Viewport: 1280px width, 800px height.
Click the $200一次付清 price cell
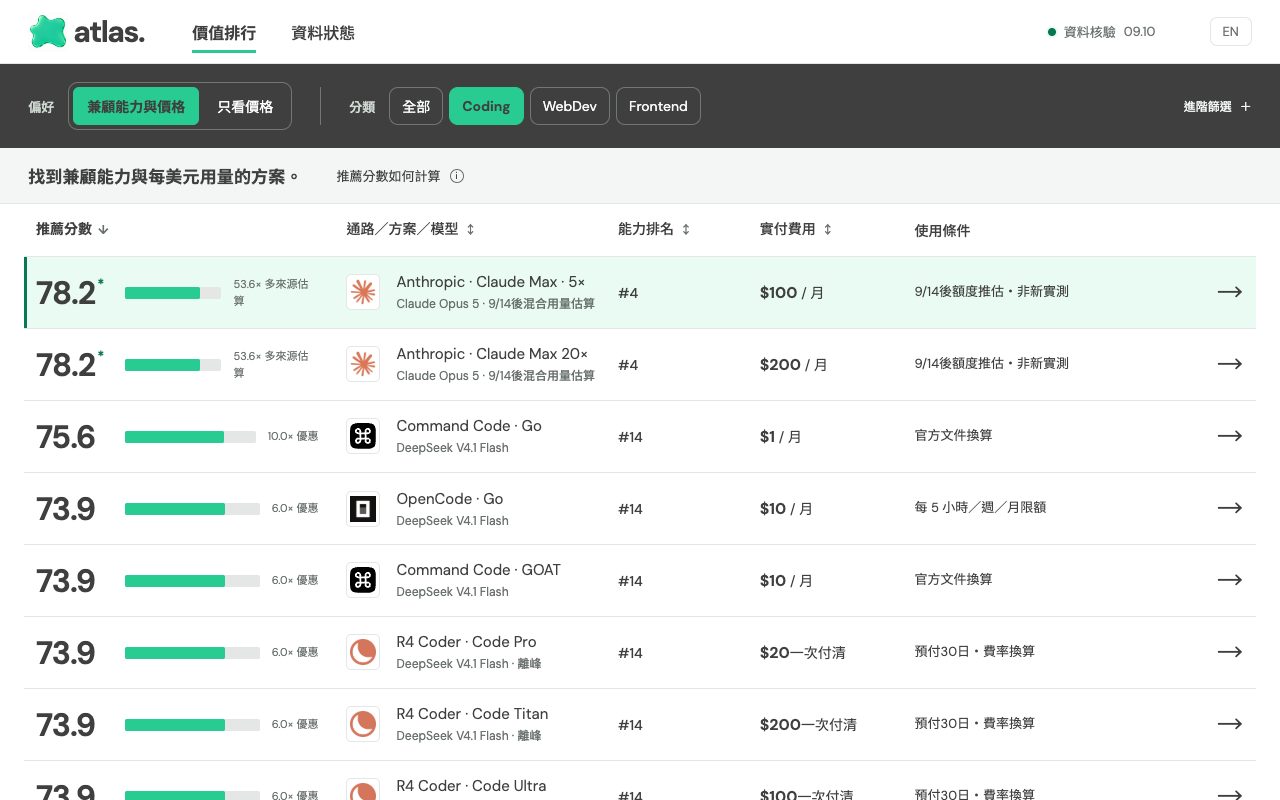pyautogui.click(x=808, y=724)
